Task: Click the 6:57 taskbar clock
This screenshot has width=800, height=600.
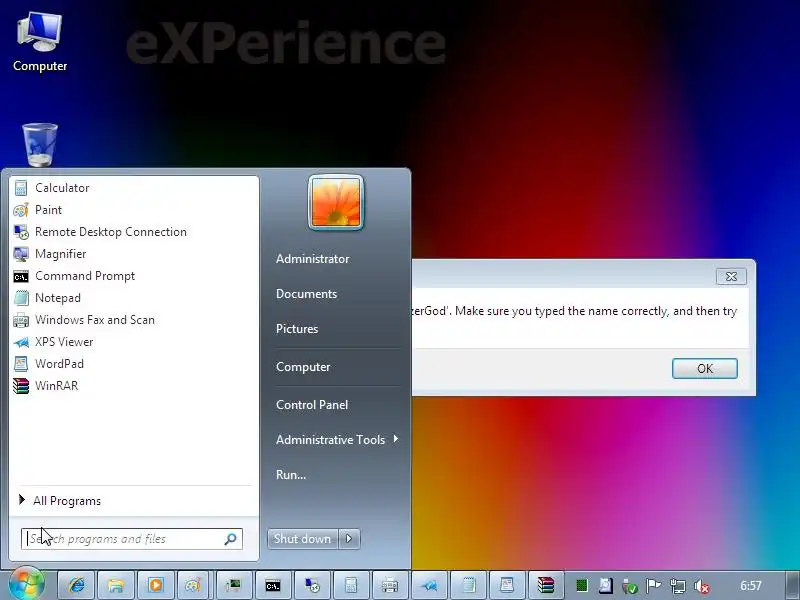Action: (751, 586)
